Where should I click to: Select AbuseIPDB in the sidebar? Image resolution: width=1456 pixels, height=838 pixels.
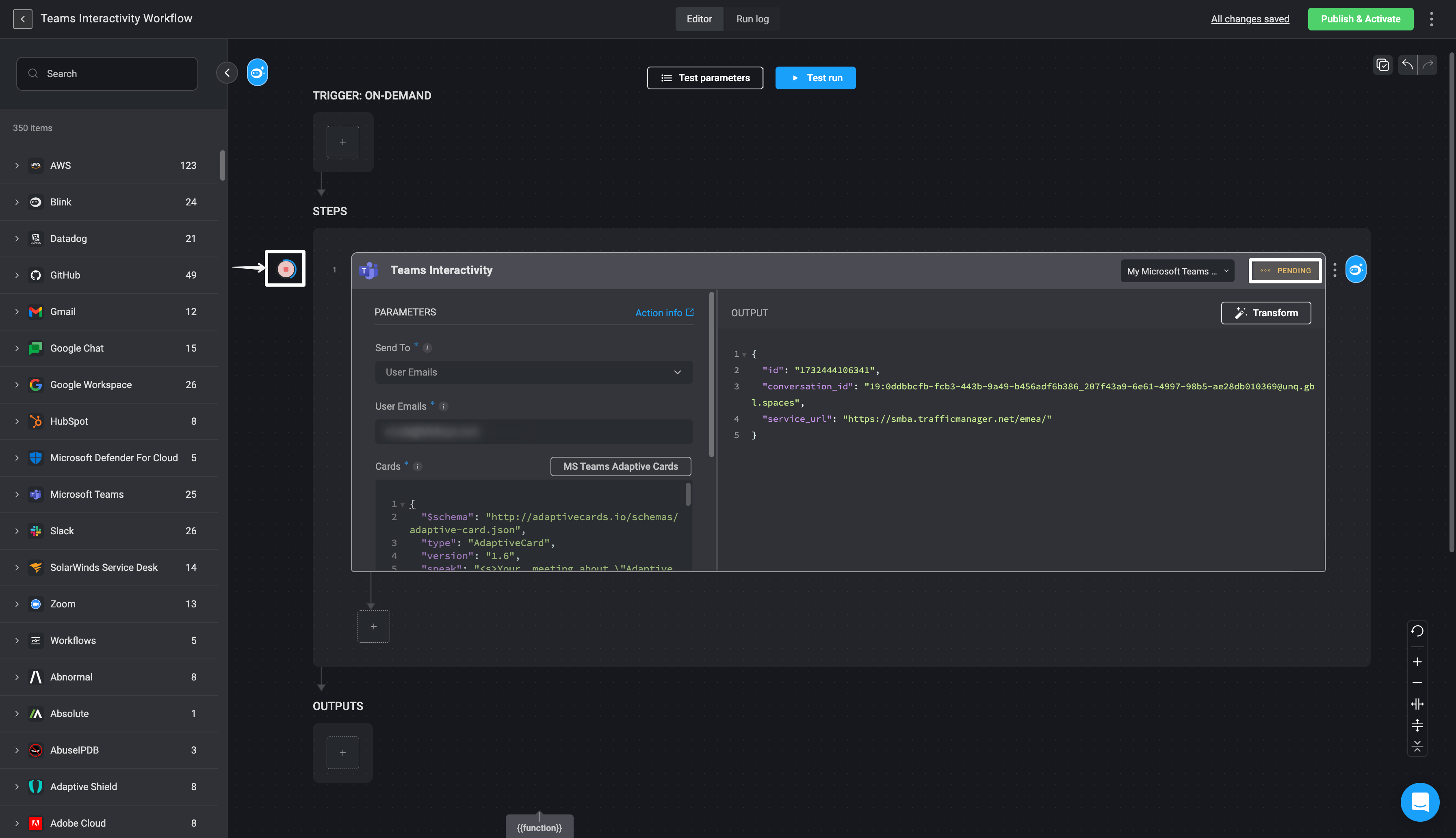click(x=109, y=751)
